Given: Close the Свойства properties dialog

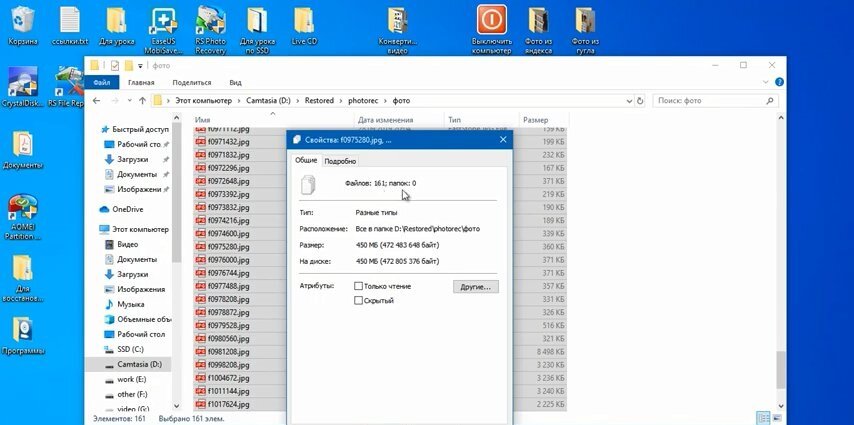Looking at the screenshot, I should pos(503,139).
